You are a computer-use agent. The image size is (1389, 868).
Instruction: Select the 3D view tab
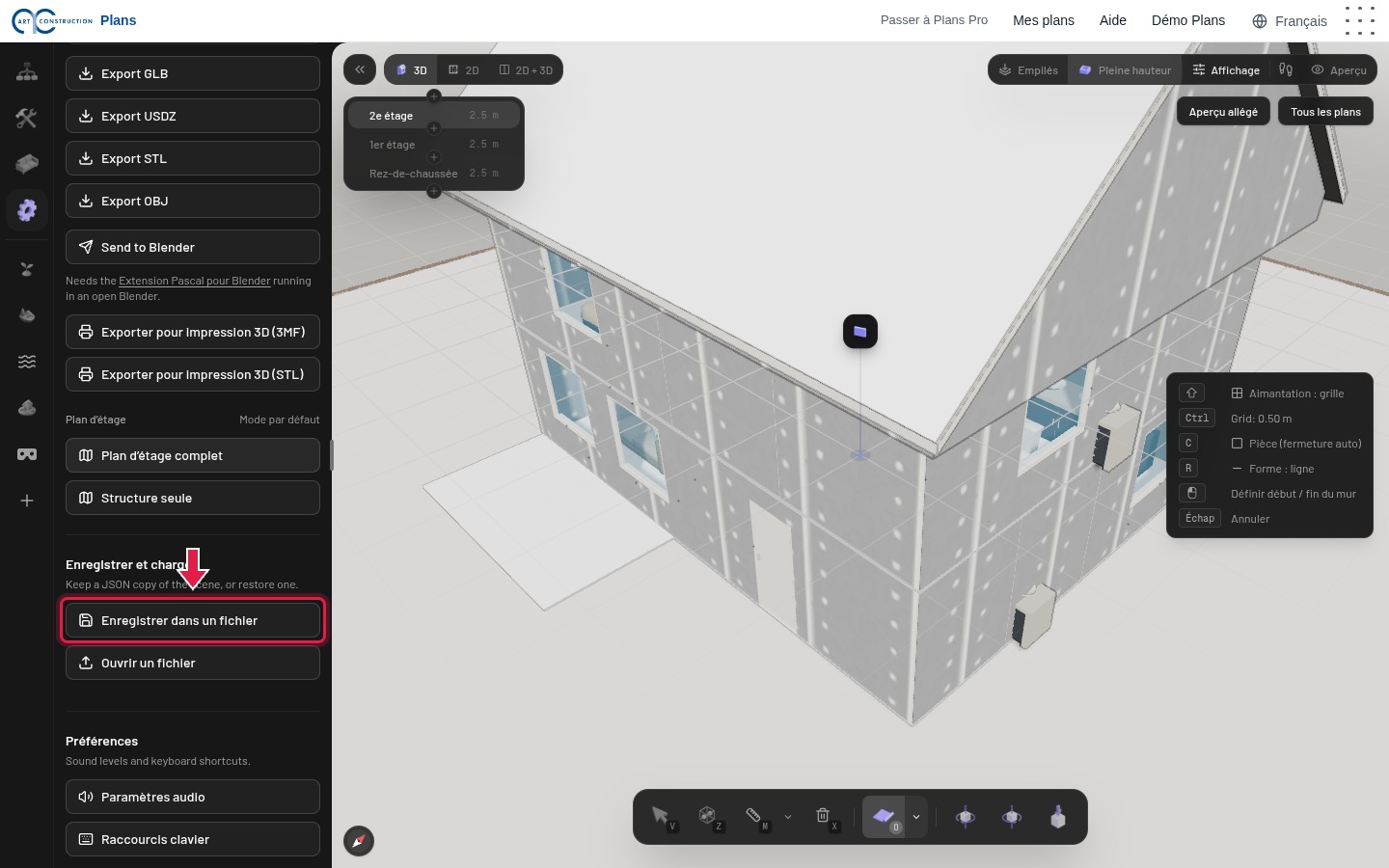point(412,69)
